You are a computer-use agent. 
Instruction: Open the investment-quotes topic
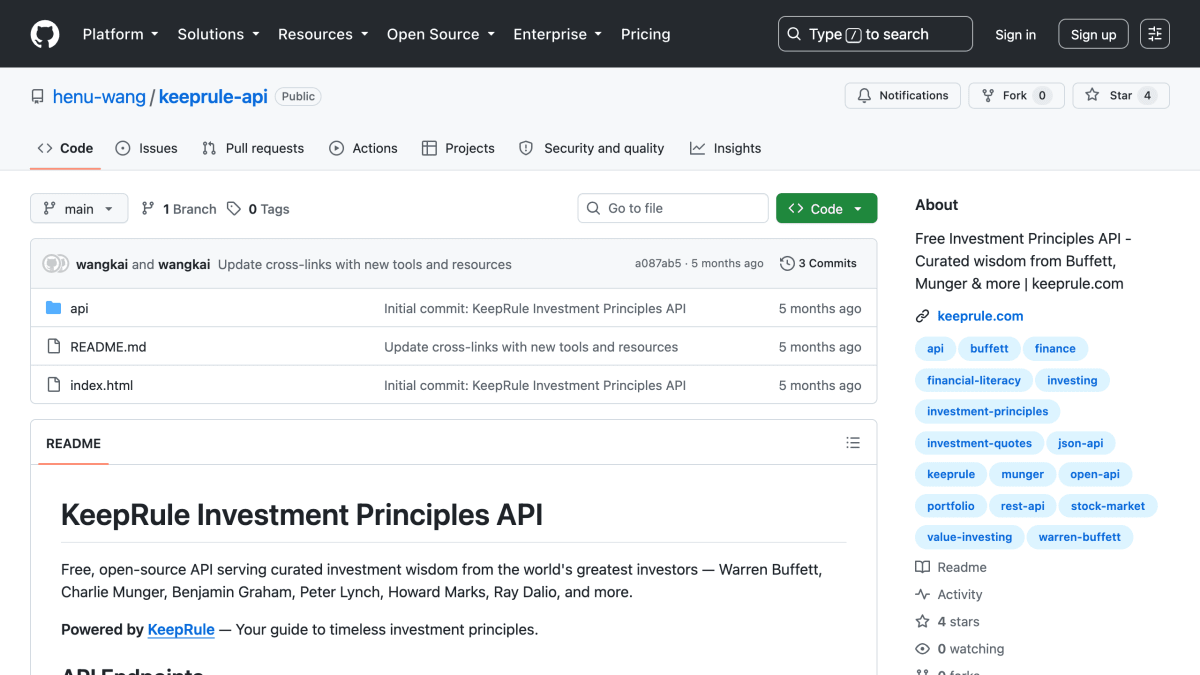(x=979, y=443)
